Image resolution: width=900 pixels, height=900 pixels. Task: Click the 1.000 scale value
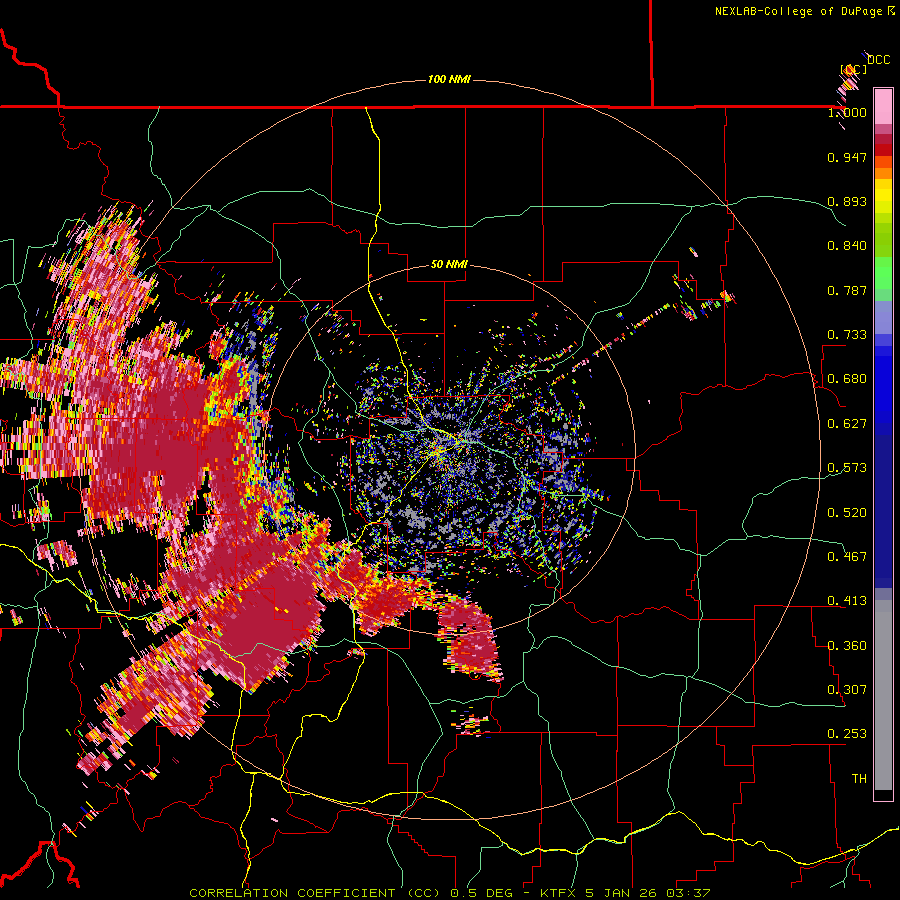(847, 112)
